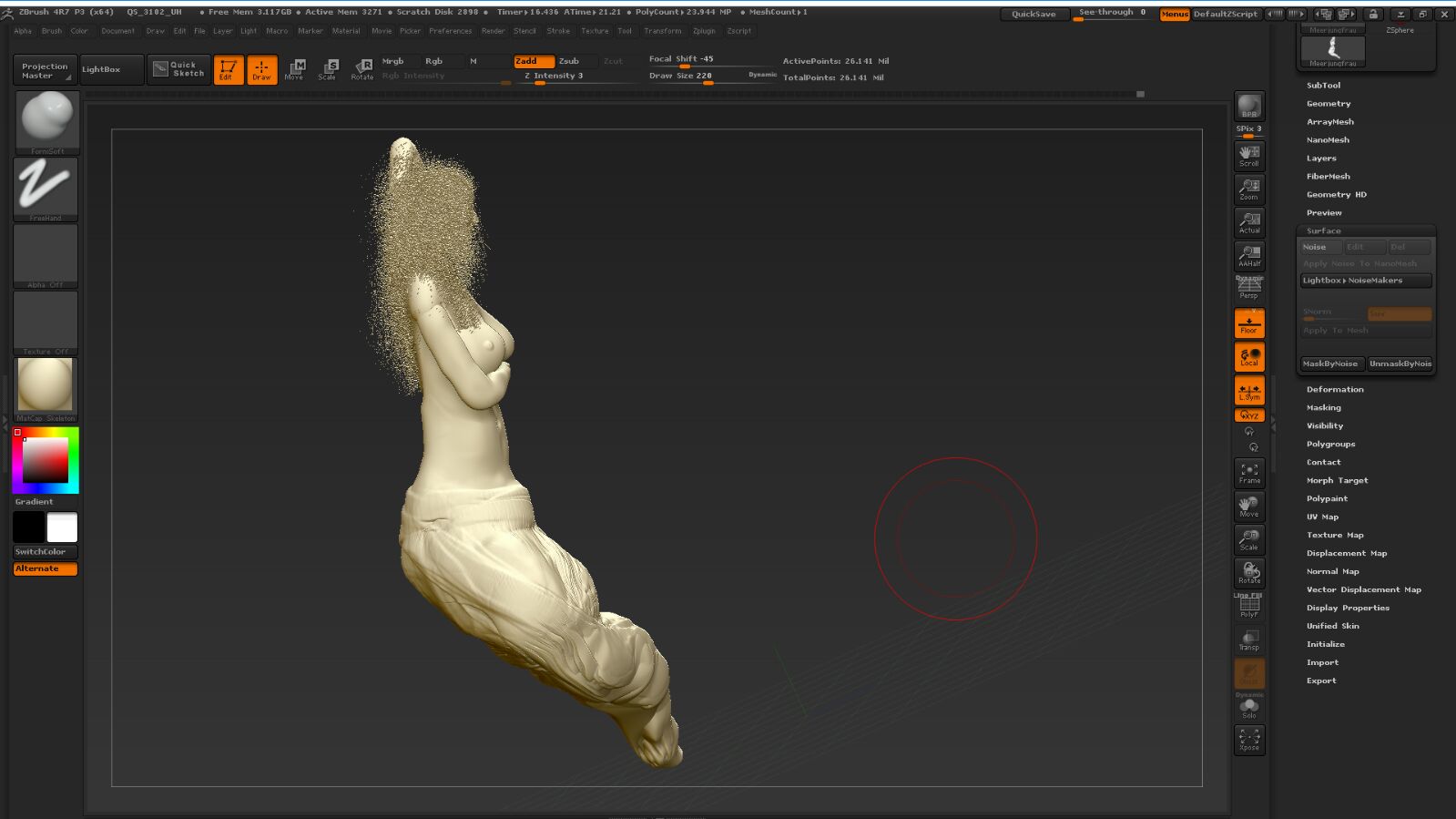Toggle Persp perspective view
The height and width of the screenshot is (819, 1456).
[x=1249, y=289]
